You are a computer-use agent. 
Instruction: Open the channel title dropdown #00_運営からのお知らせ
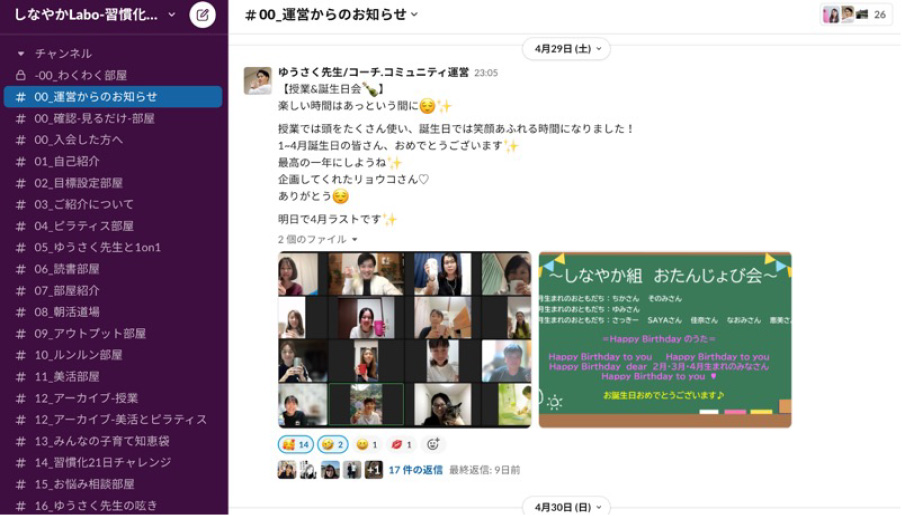(331, 15)
